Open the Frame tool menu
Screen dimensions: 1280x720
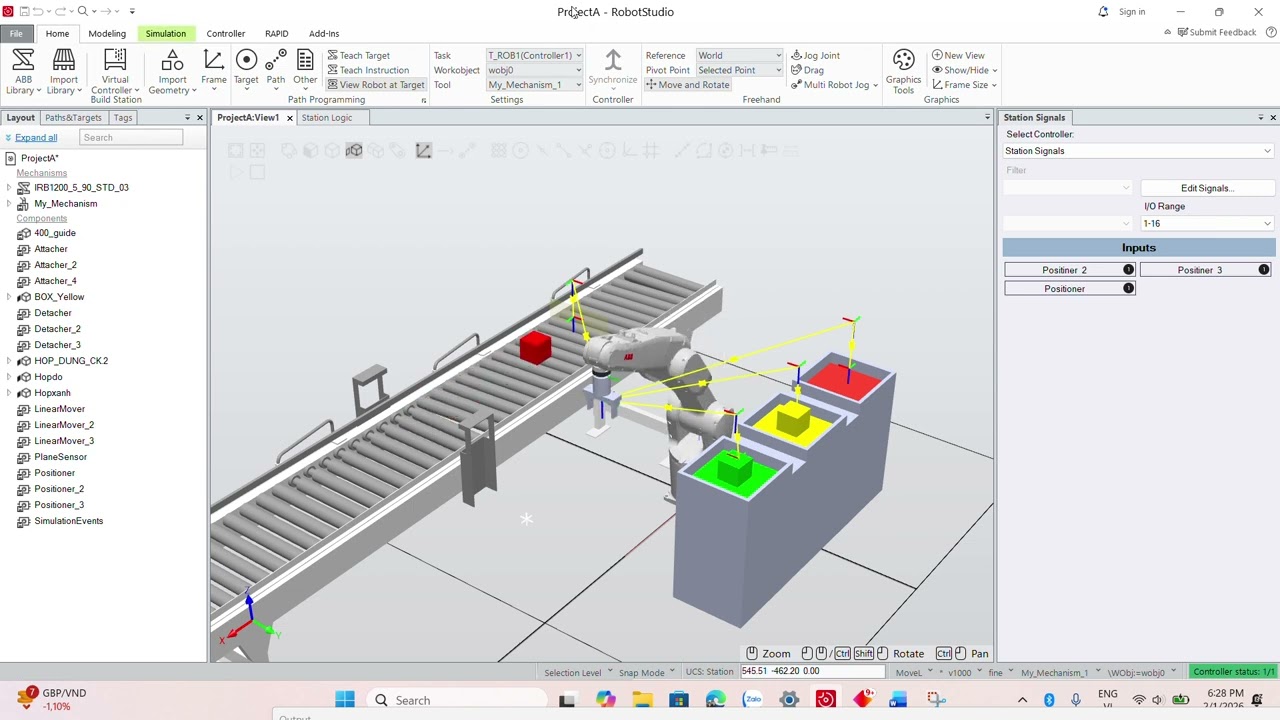[214, 72]
